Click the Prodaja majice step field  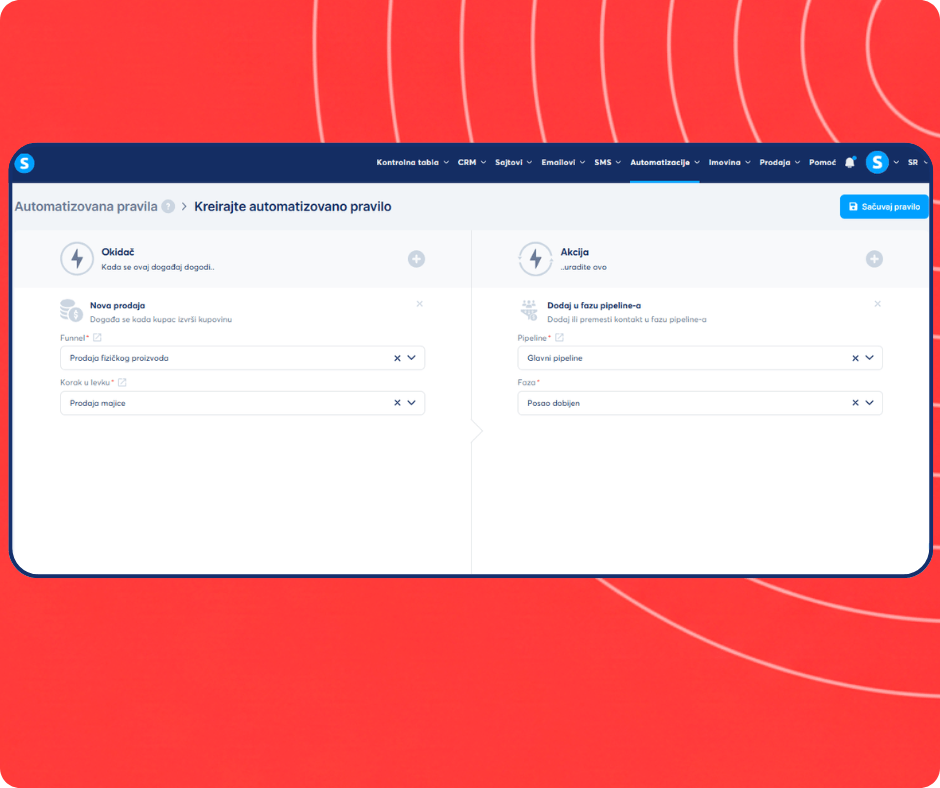coord(242,403)
